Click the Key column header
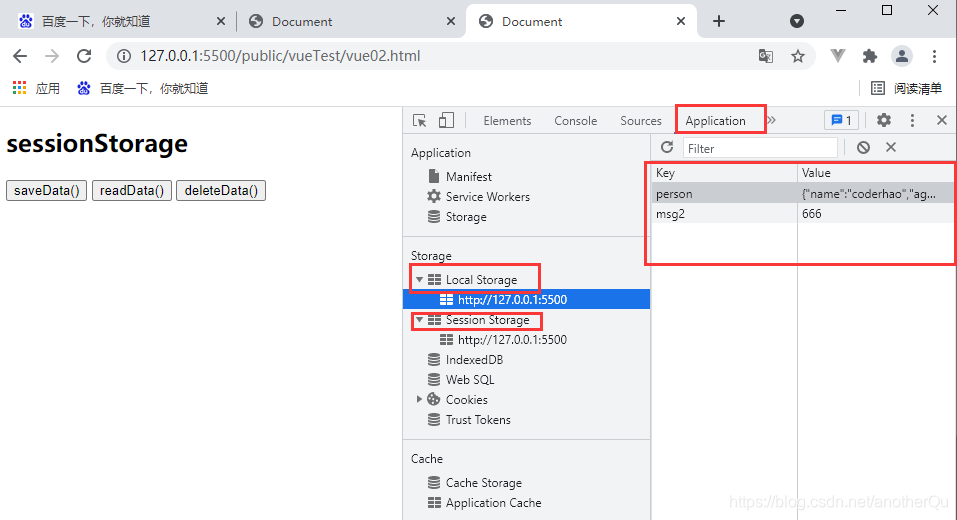Screen dimensions: 957x520 724,173
